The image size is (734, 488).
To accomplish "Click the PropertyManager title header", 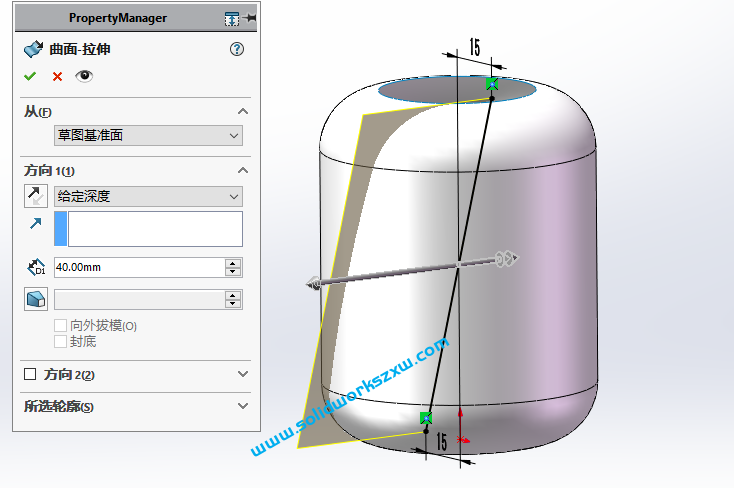I will pos(117,18).
